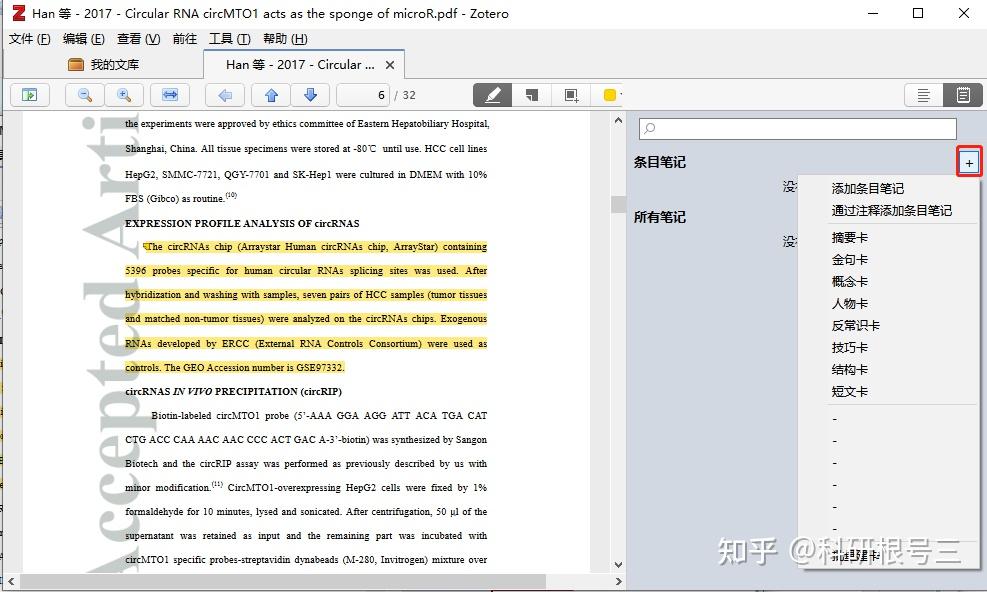This screenshot has width=987, height=592.
Task: Select the sticky note annotation tool
Action: click(532, 94)
